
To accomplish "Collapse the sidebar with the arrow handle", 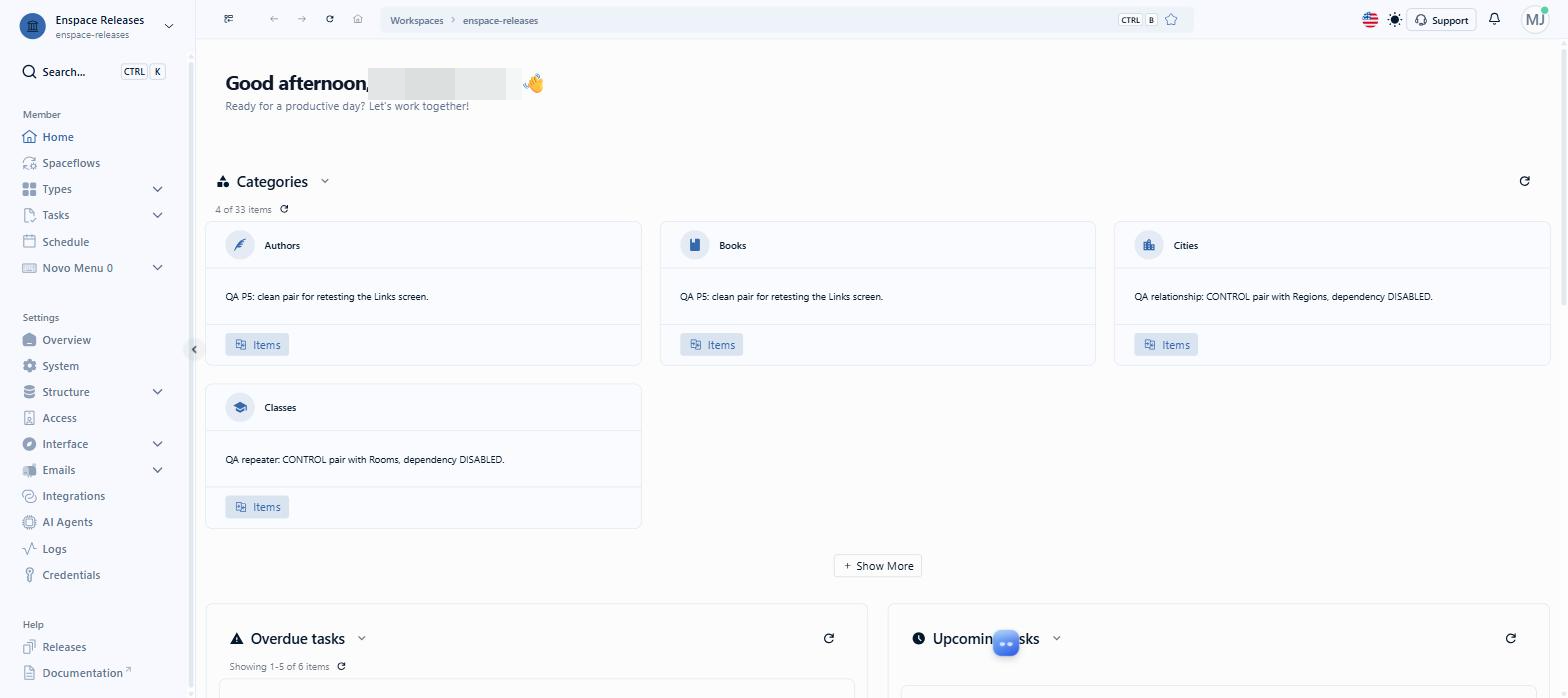I will 194,349.
